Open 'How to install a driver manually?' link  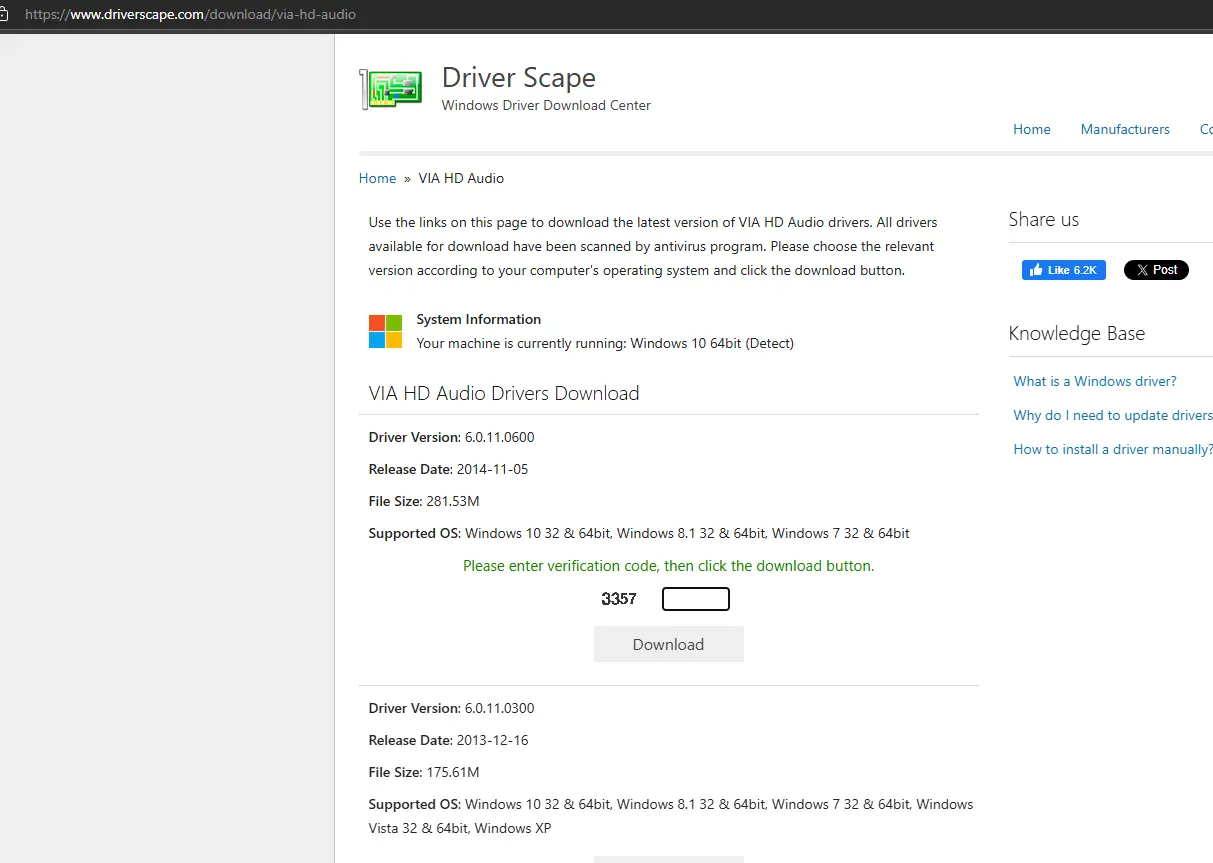[1113, 449]
